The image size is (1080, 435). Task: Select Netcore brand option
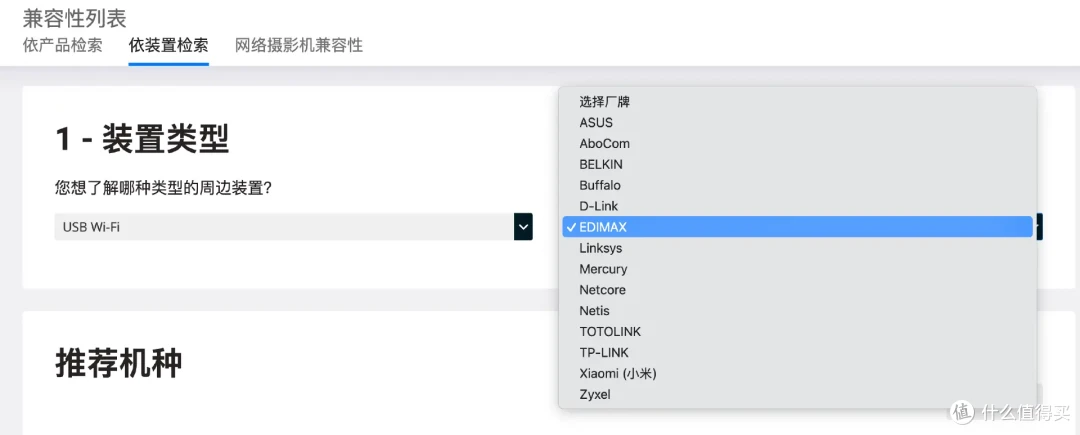[798, 290]
